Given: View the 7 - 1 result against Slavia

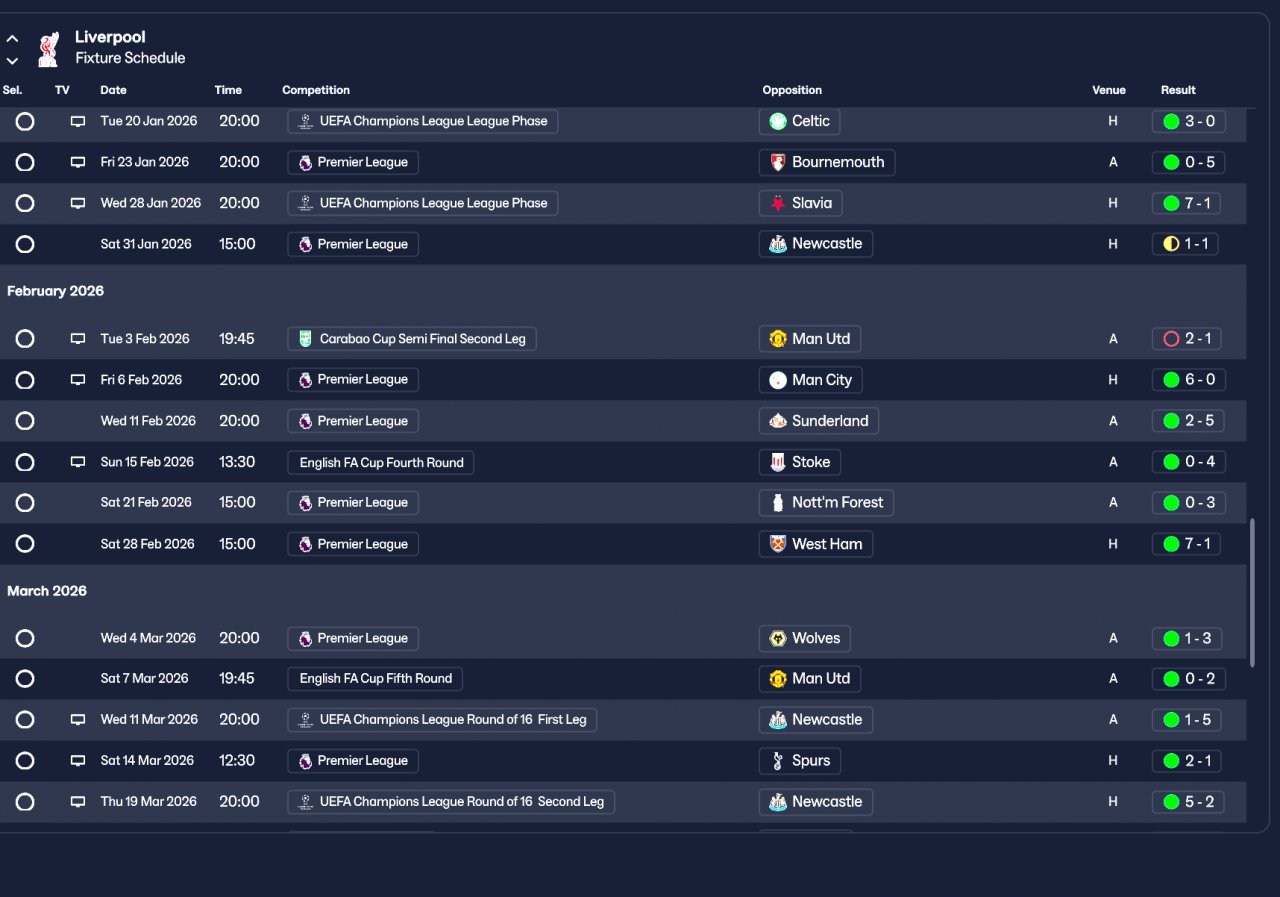Looking at the screenshot, I should pos(1188,204).
